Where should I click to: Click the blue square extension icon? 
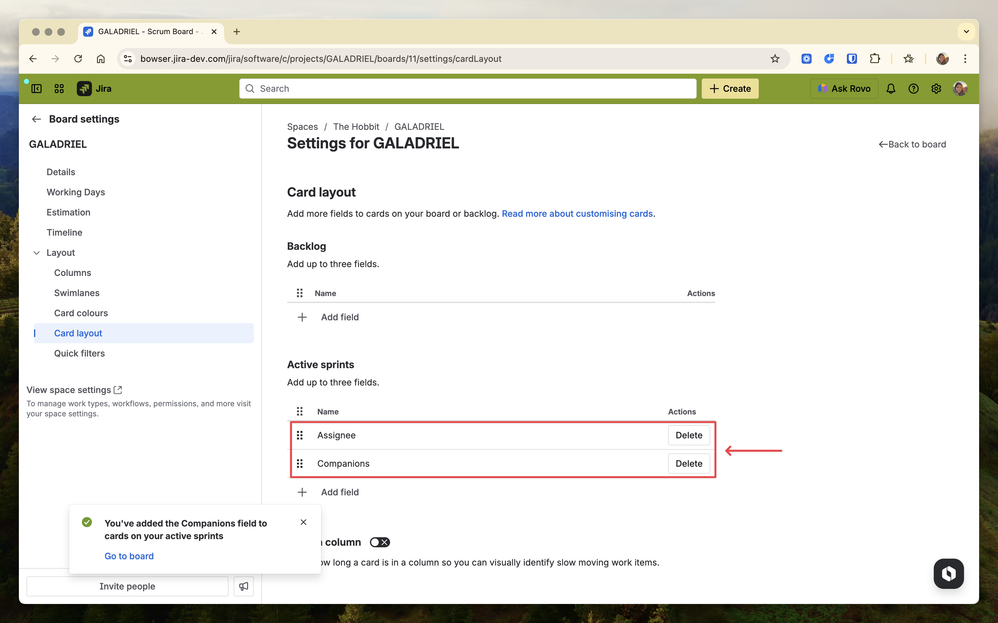click(x=806, y=59)
